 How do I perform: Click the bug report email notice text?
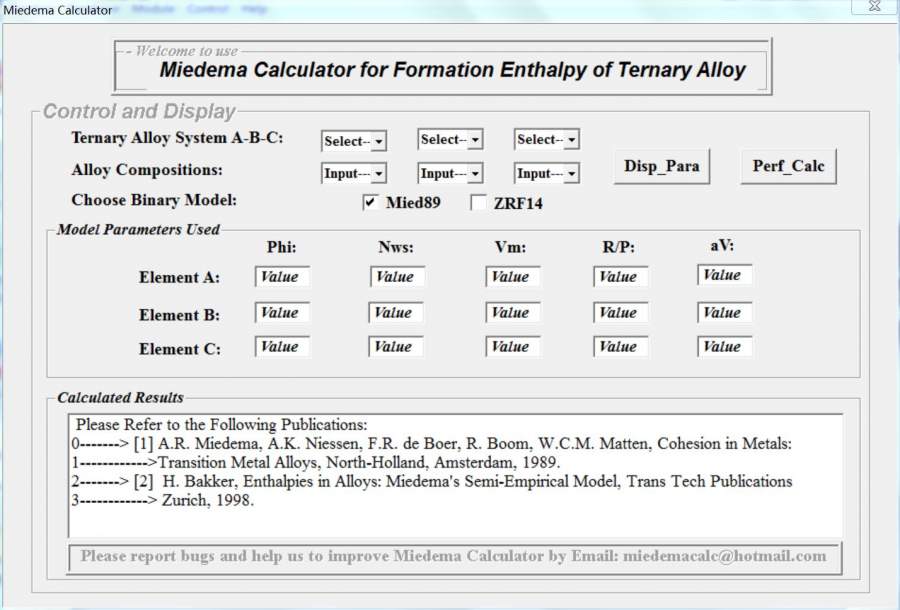coord(453,555)
